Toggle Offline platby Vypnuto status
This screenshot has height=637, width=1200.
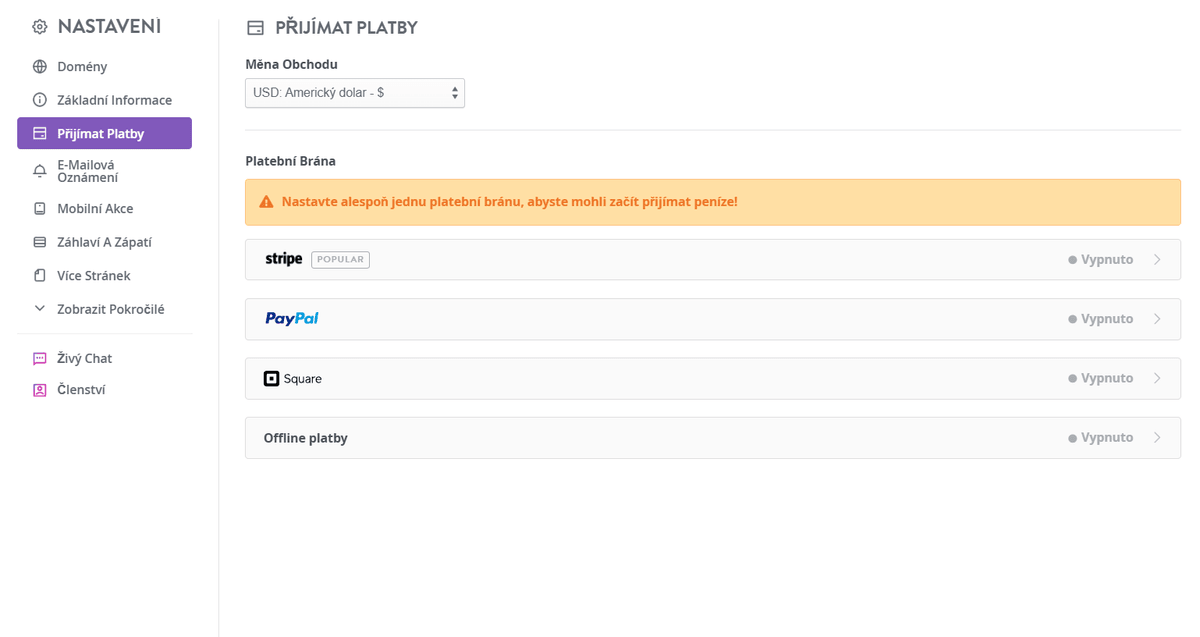click(1100, 438)
